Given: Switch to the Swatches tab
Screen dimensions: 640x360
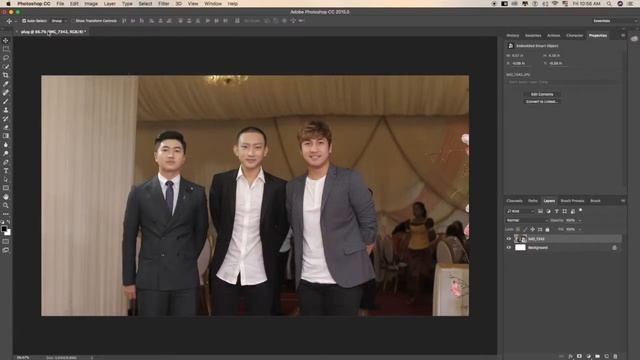Looking at the screenshot, I should pyautogui.click(x=533, y=36).
